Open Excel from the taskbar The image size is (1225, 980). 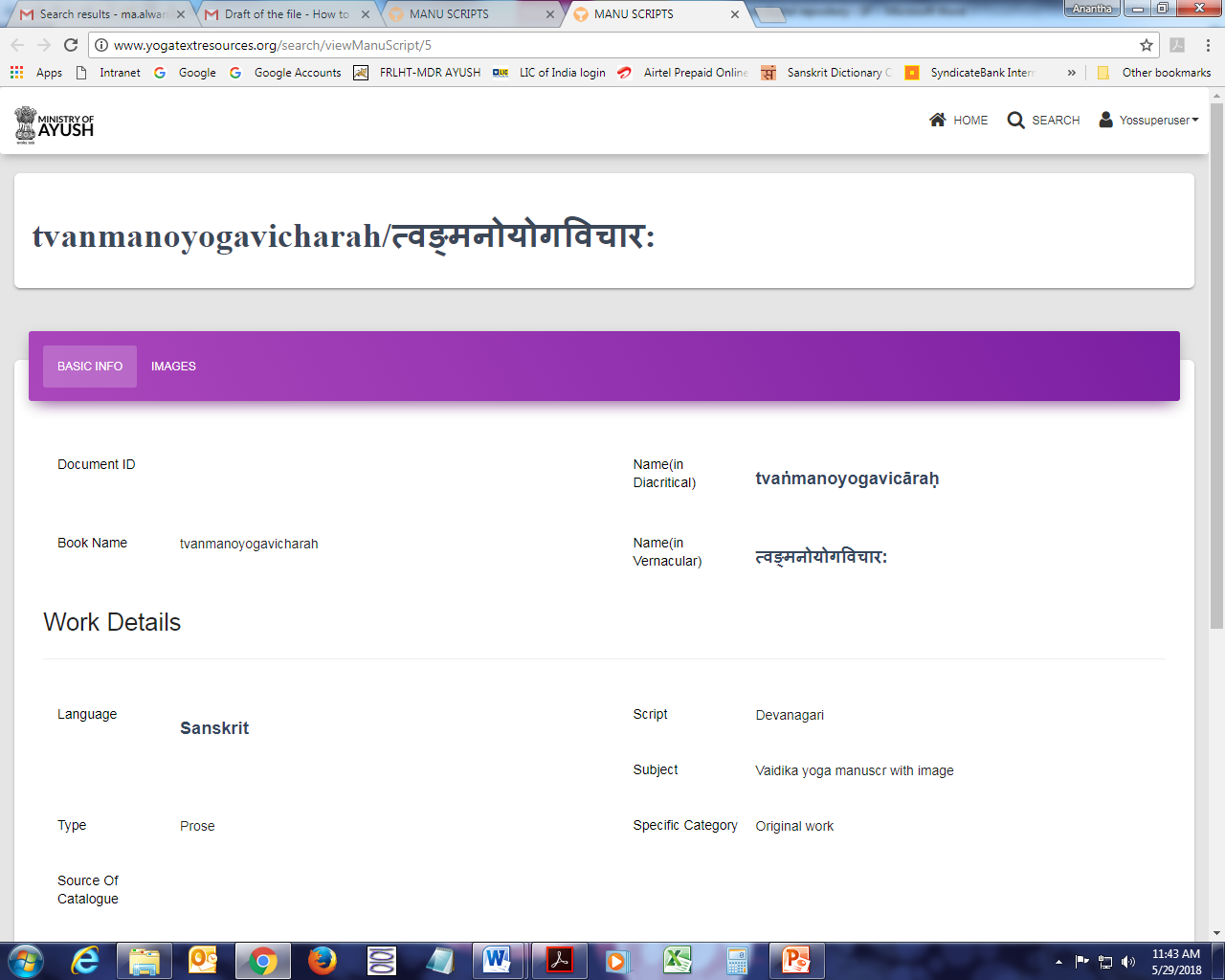pyautogui.click(x=678, y=960)
